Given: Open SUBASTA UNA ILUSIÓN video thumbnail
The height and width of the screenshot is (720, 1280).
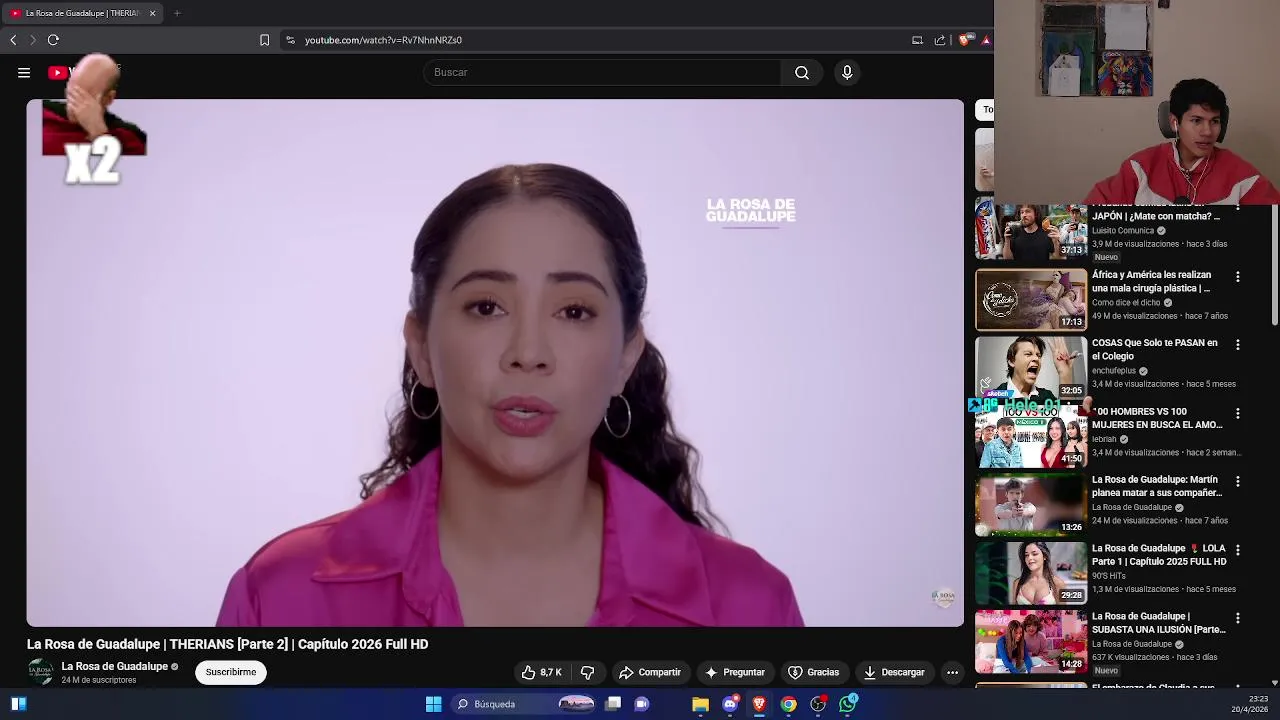Looking at the screenshot, I should (1031, 641).
